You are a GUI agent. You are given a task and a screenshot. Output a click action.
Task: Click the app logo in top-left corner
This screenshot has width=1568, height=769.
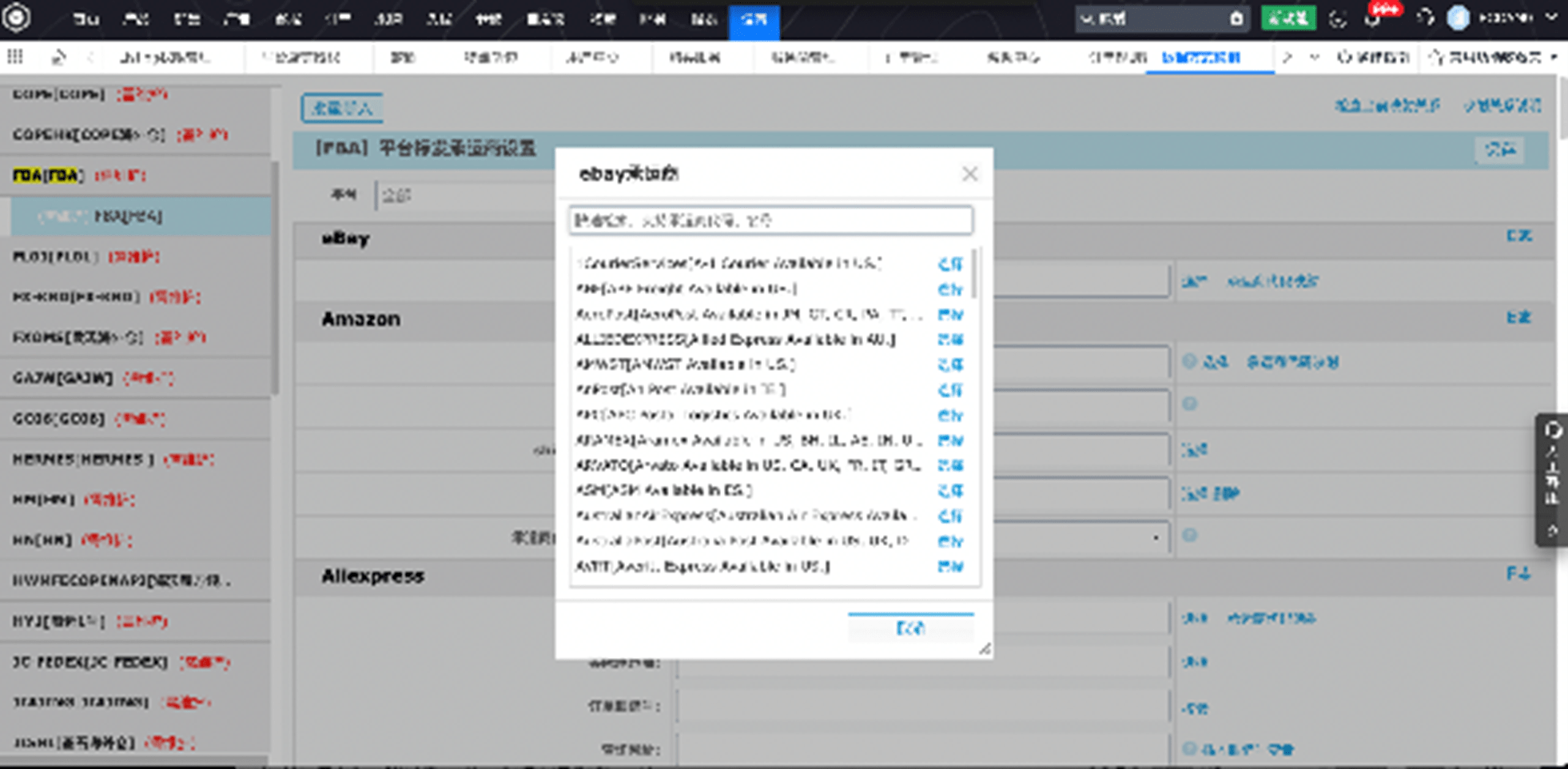[16, 18]
